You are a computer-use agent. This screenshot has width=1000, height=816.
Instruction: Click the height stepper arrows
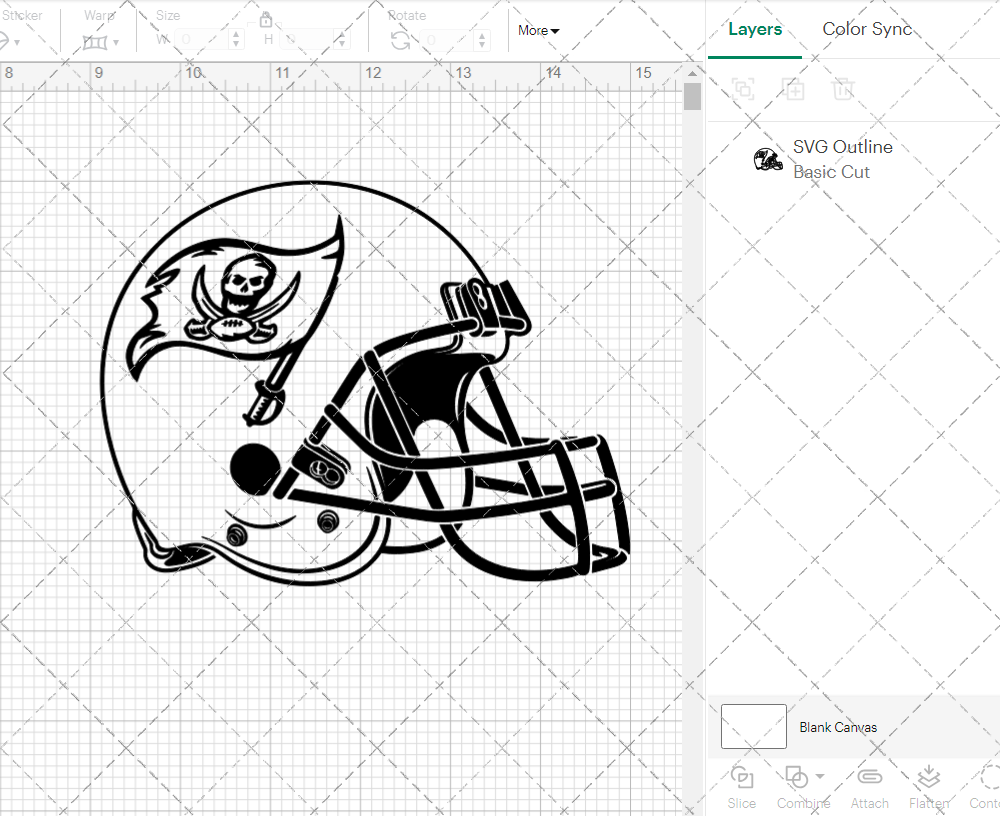click(x=342, y=40)
